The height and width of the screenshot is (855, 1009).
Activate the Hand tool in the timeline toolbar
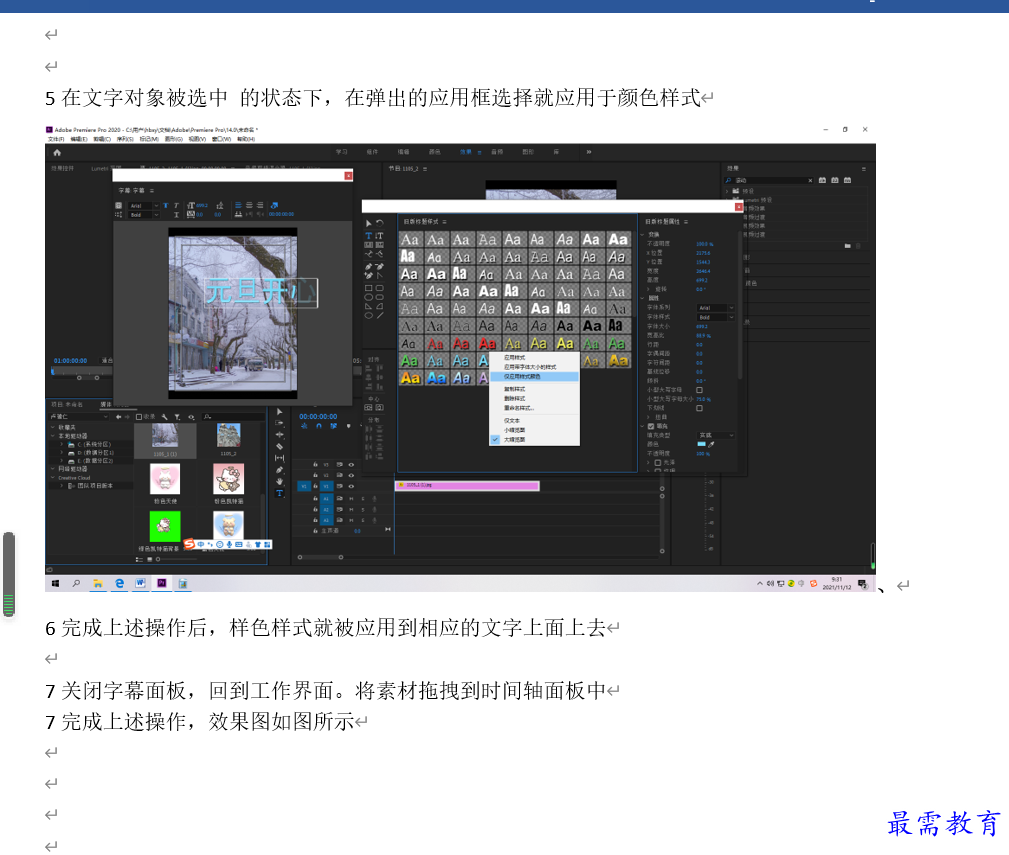tap(279, 481)
